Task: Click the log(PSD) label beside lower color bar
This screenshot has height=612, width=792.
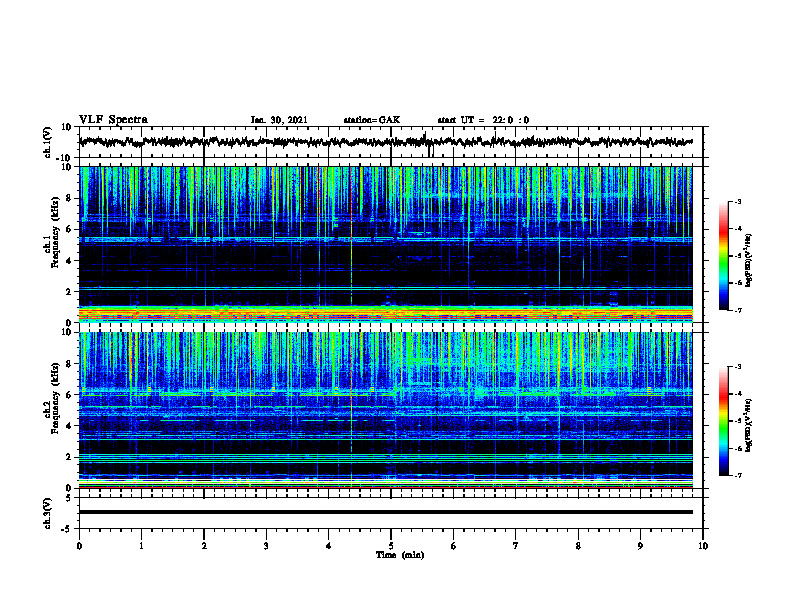Action: [749, 425]
